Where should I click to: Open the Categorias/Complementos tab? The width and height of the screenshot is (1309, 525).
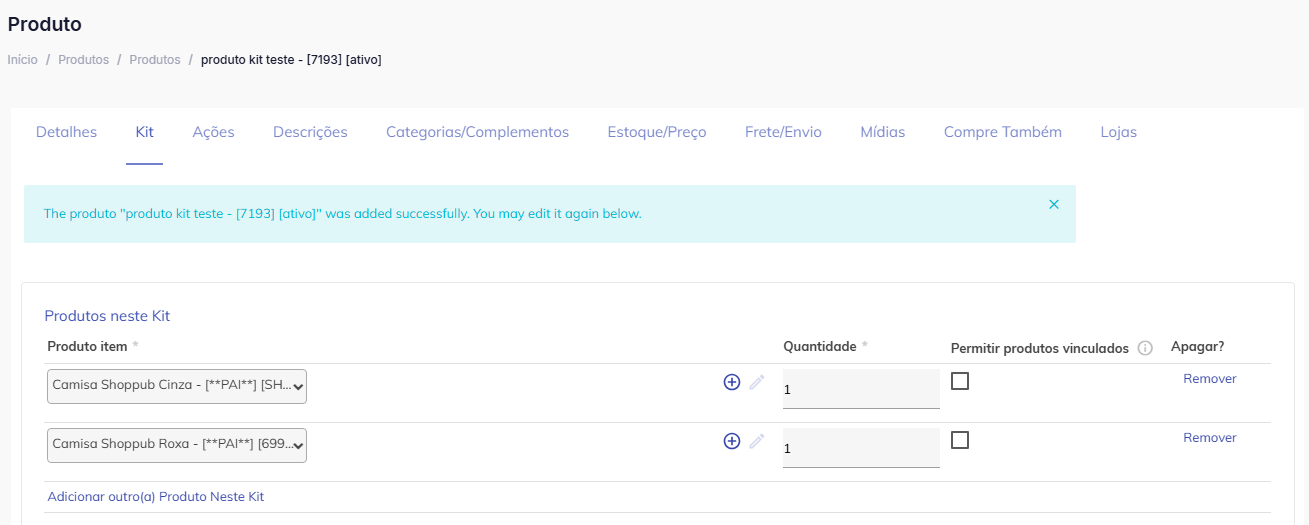(x=477, y=132)
